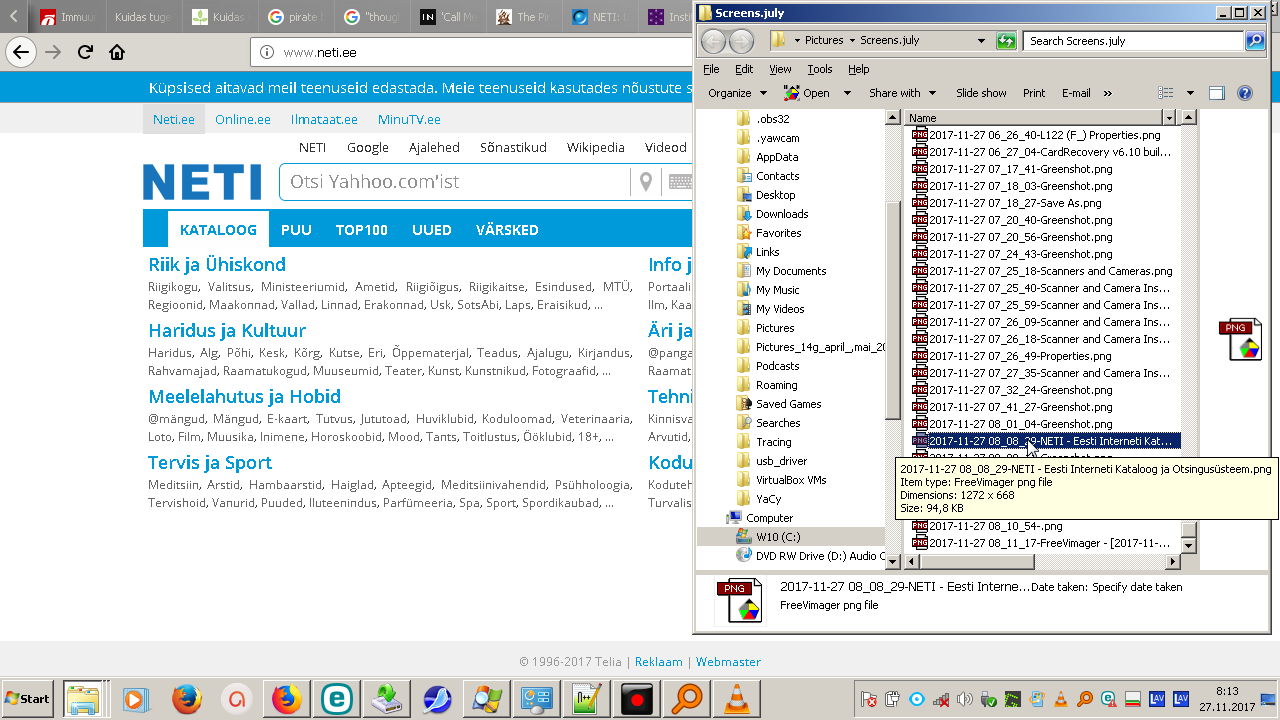Screen dimensions: 1280x720
Task: Click the Firefox home button
Action: click(x=117, y=52)
